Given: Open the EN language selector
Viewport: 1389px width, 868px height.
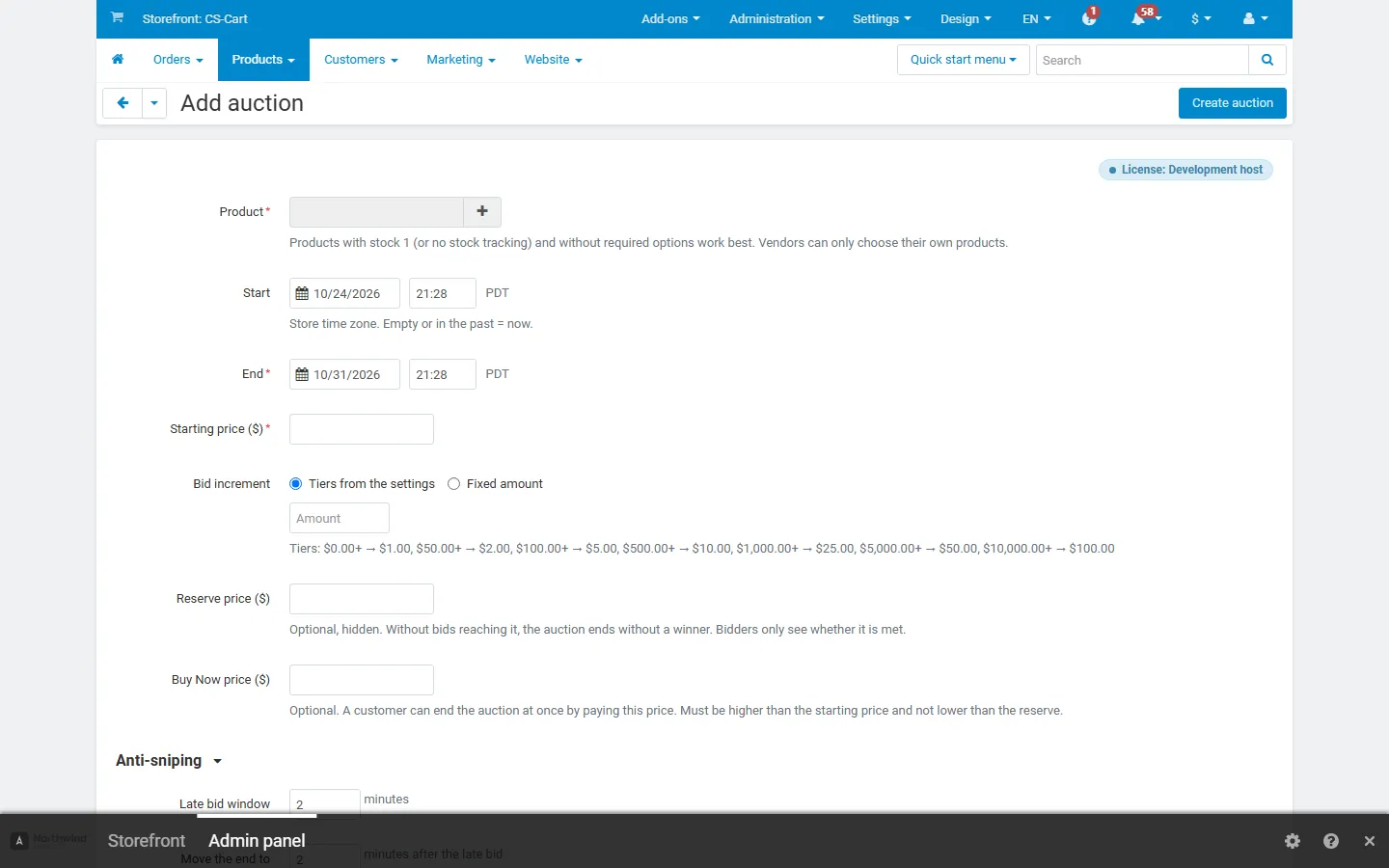Looking at the screenshot, I should (1037, 18).
